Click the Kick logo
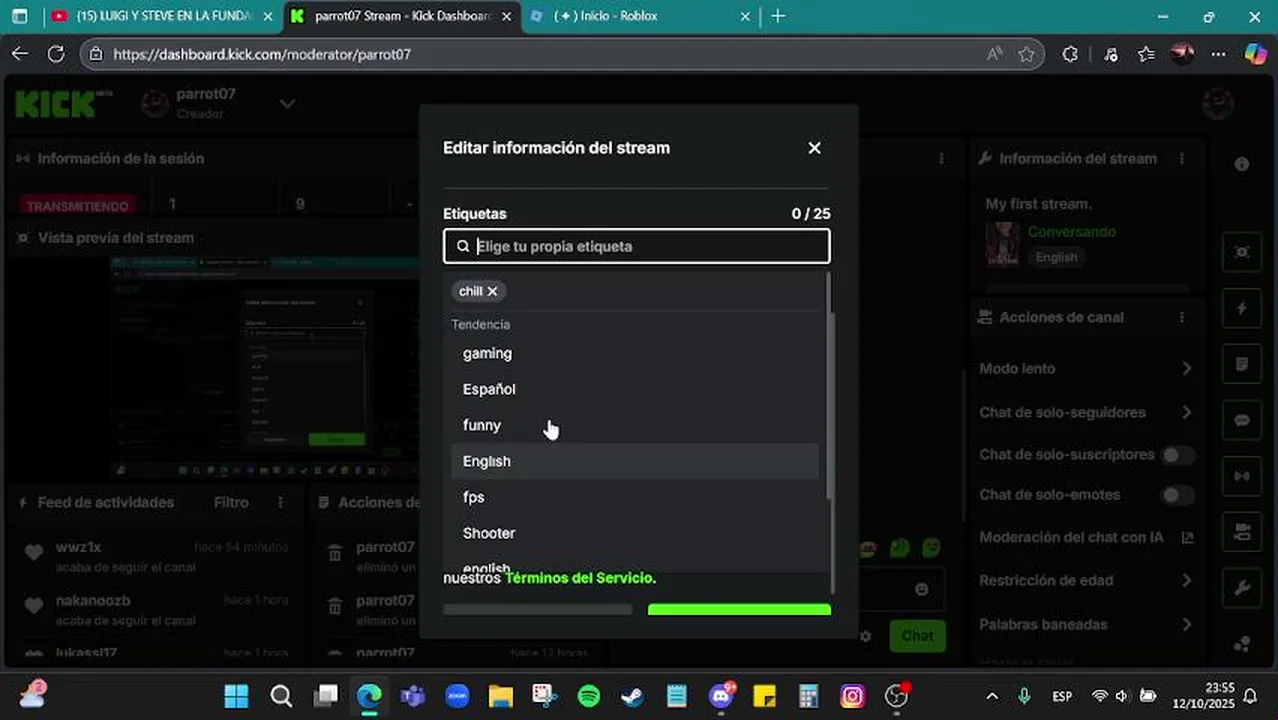Viewport: 1278px width, 720px height. pyautogui.click(x=64, y=103)
